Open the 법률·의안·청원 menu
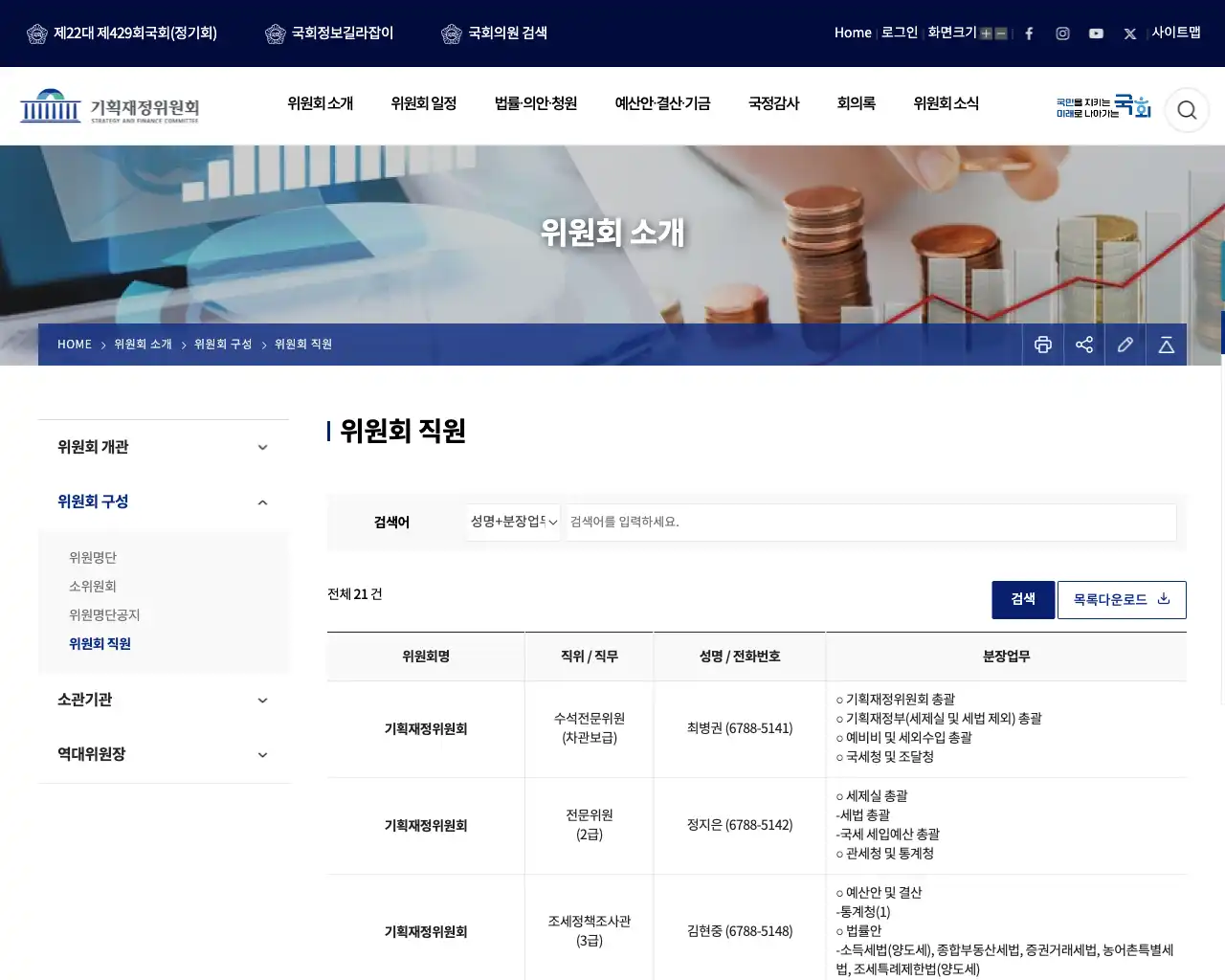 point(536,103)
